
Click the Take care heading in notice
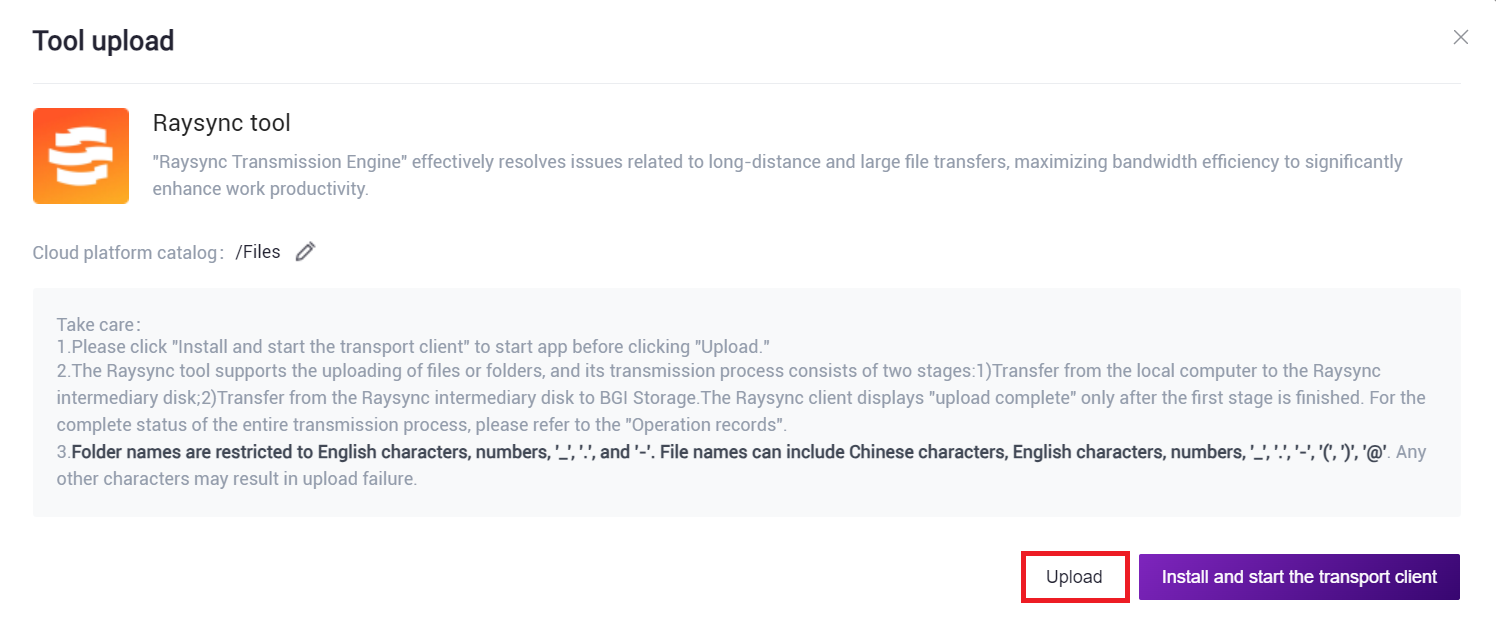coord(99,324)
